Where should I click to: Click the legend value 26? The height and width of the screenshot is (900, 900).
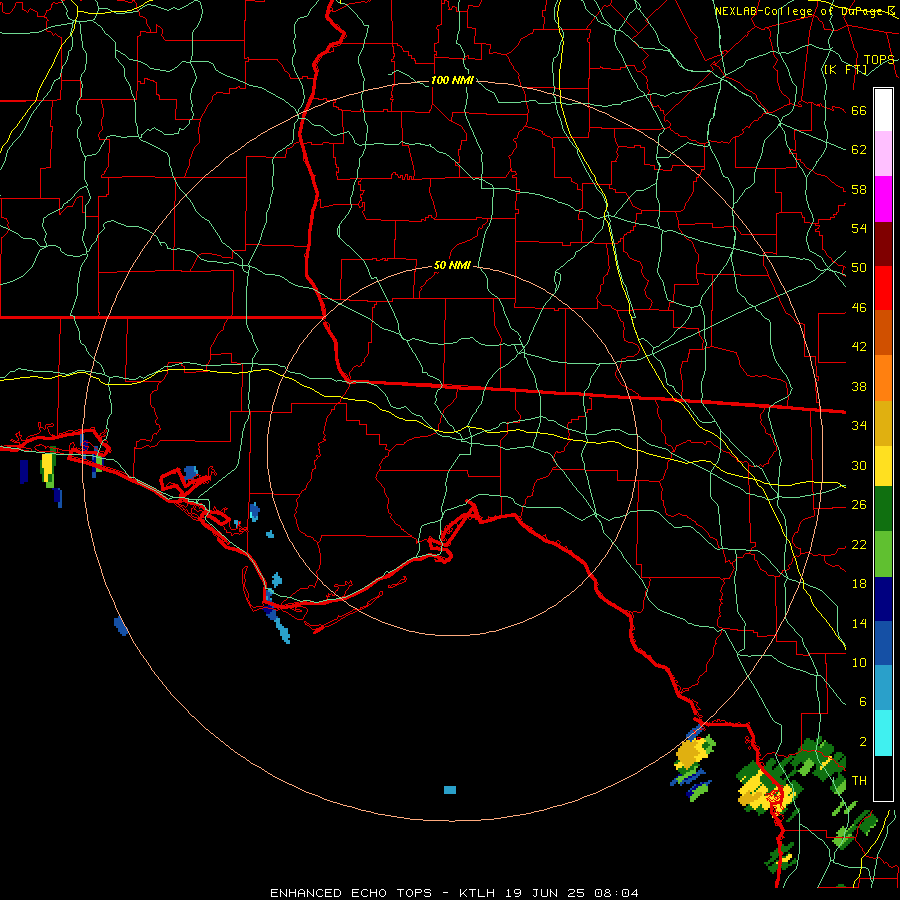(859, 505)
